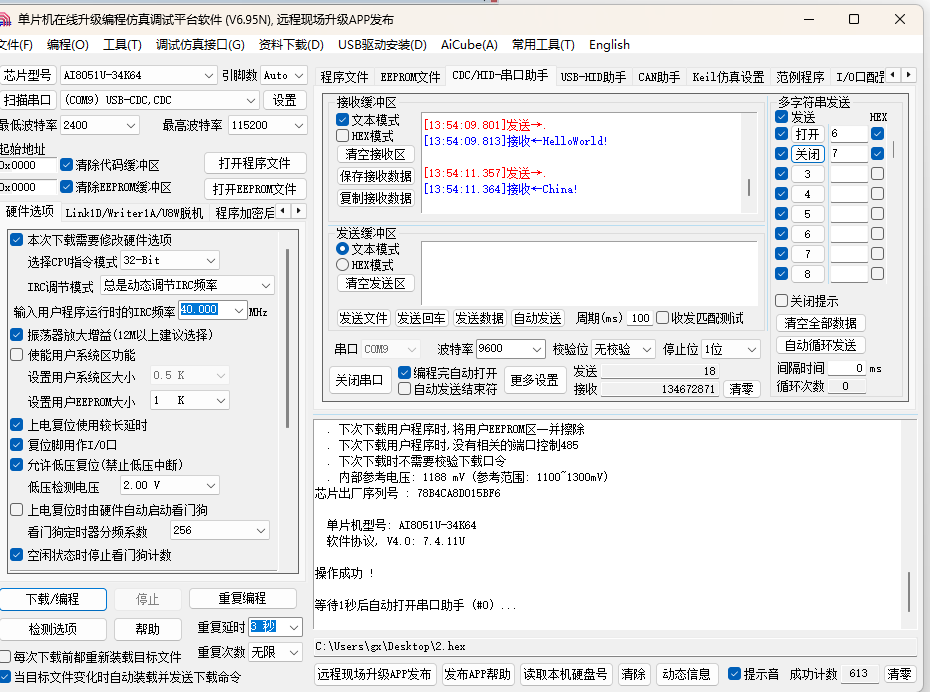Image resolution: width=930 pixels, height=692 pixels.
Task: Toggle 清除EEPROM缓冲区 checkbox
Action: [66, 187]
